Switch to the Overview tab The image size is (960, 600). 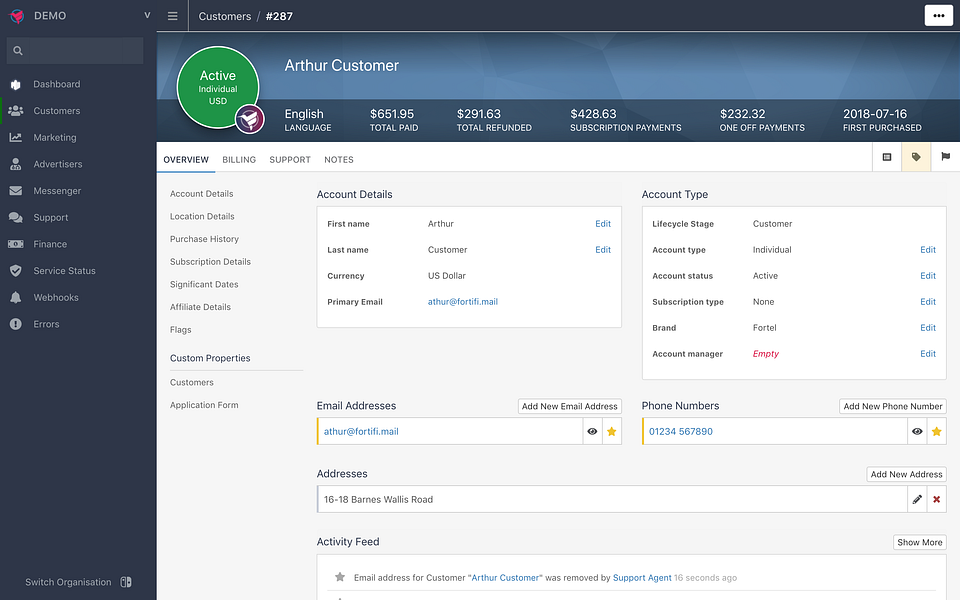[x=186, y=160]
